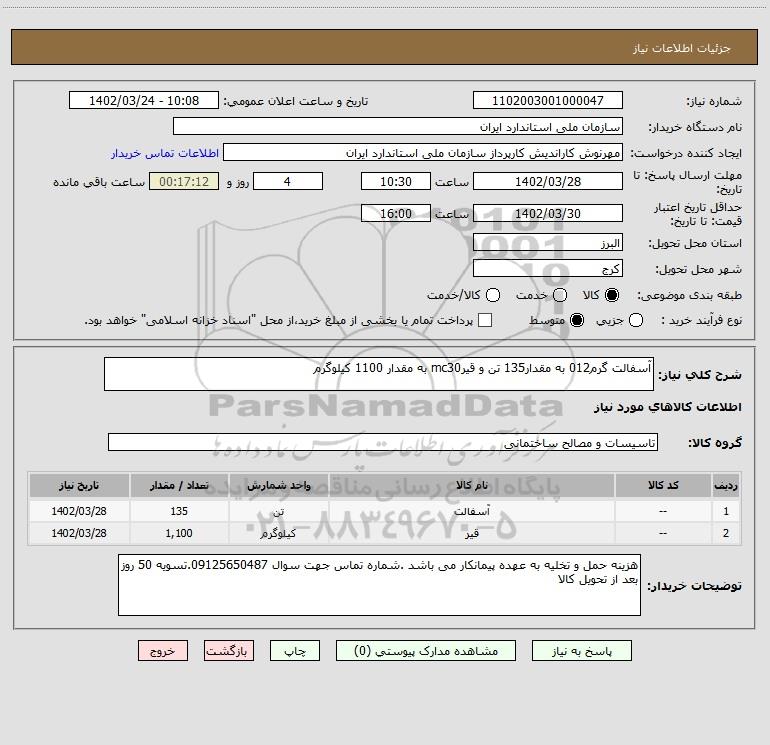The image size is (770, 745).
Task: Choose the جزیی purchase type radio
Action: point(636,321)
